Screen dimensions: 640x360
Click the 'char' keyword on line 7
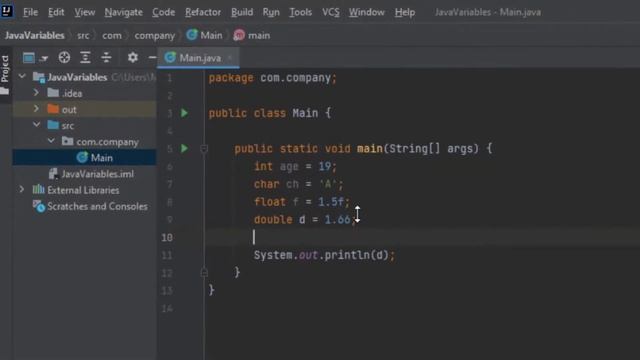(x=267, y=184)
